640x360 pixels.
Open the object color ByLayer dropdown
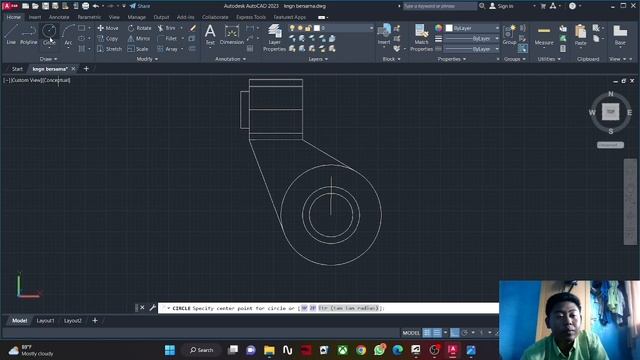click(x=472, y=28)
